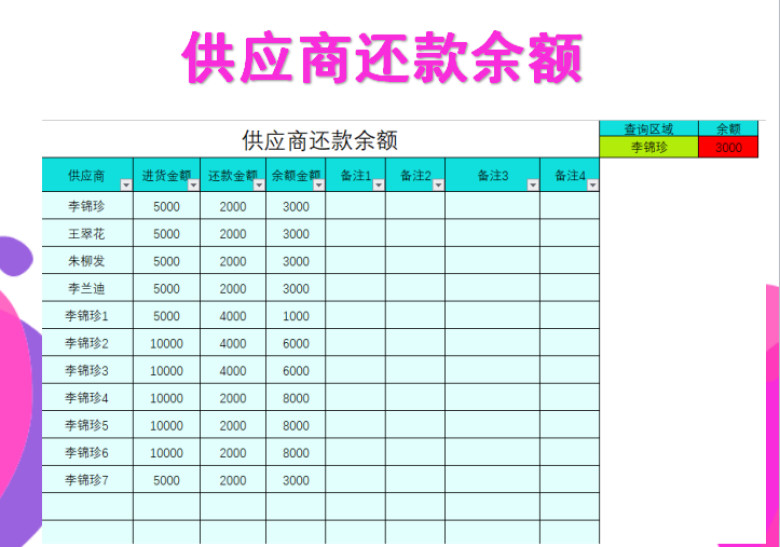Image resolution: width=780 pixels, height=547 pixels.
Task: Open the 备注2 column filter dropdown
Action: (438, 185)
